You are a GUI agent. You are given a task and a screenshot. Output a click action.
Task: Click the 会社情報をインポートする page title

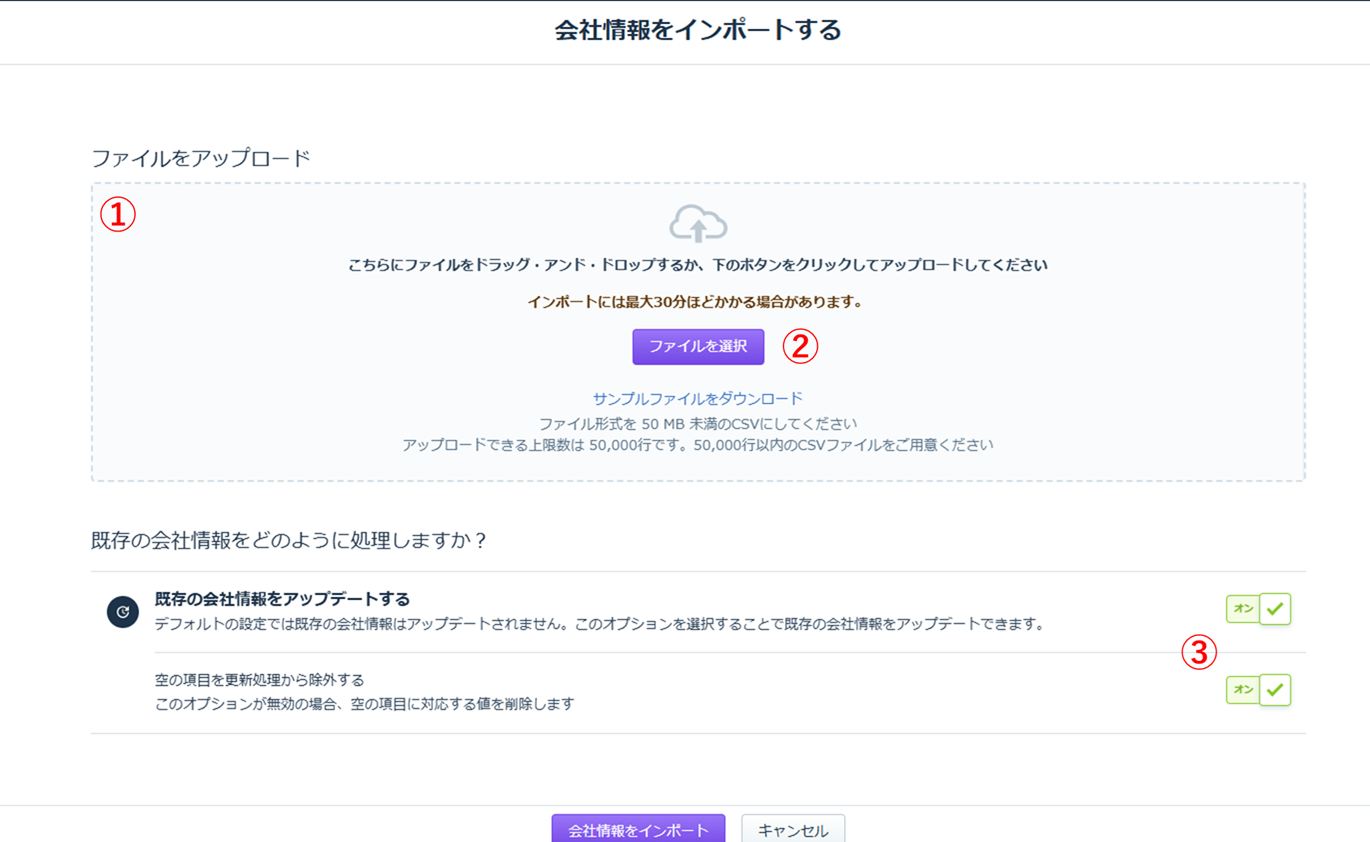point(698,30)
